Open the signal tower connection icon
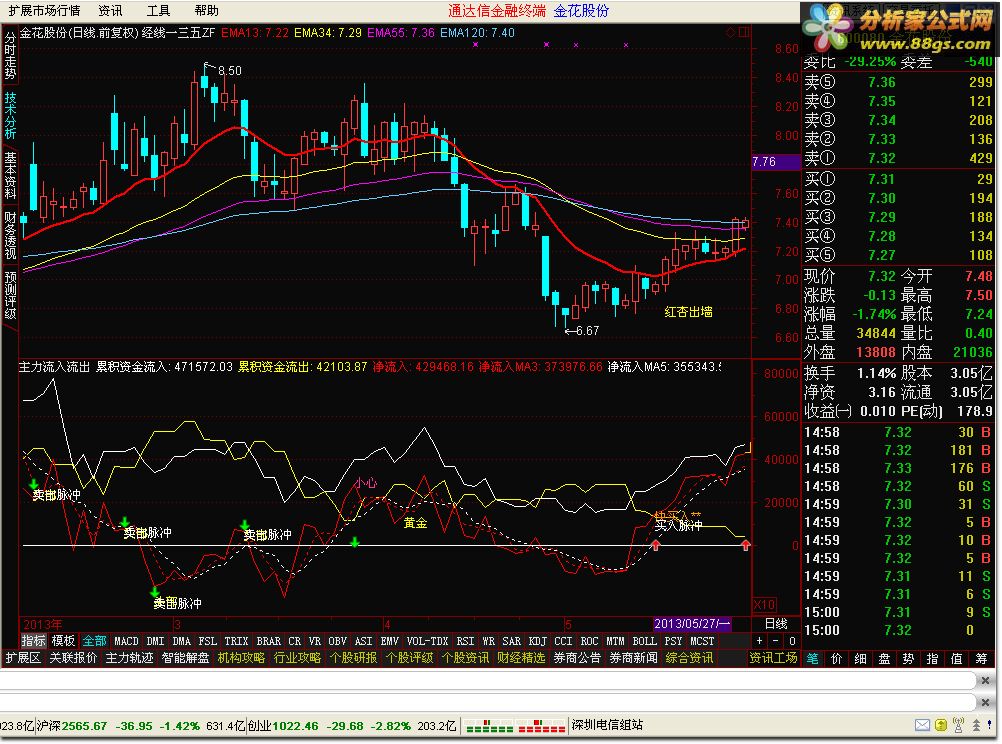 959,725
